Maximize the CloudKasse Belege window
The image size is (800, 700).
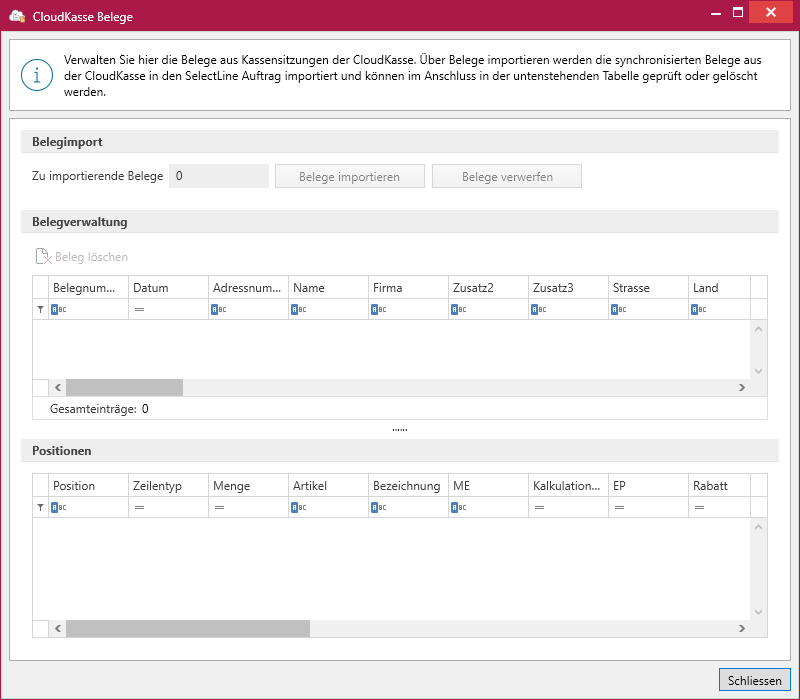[738, 12]
